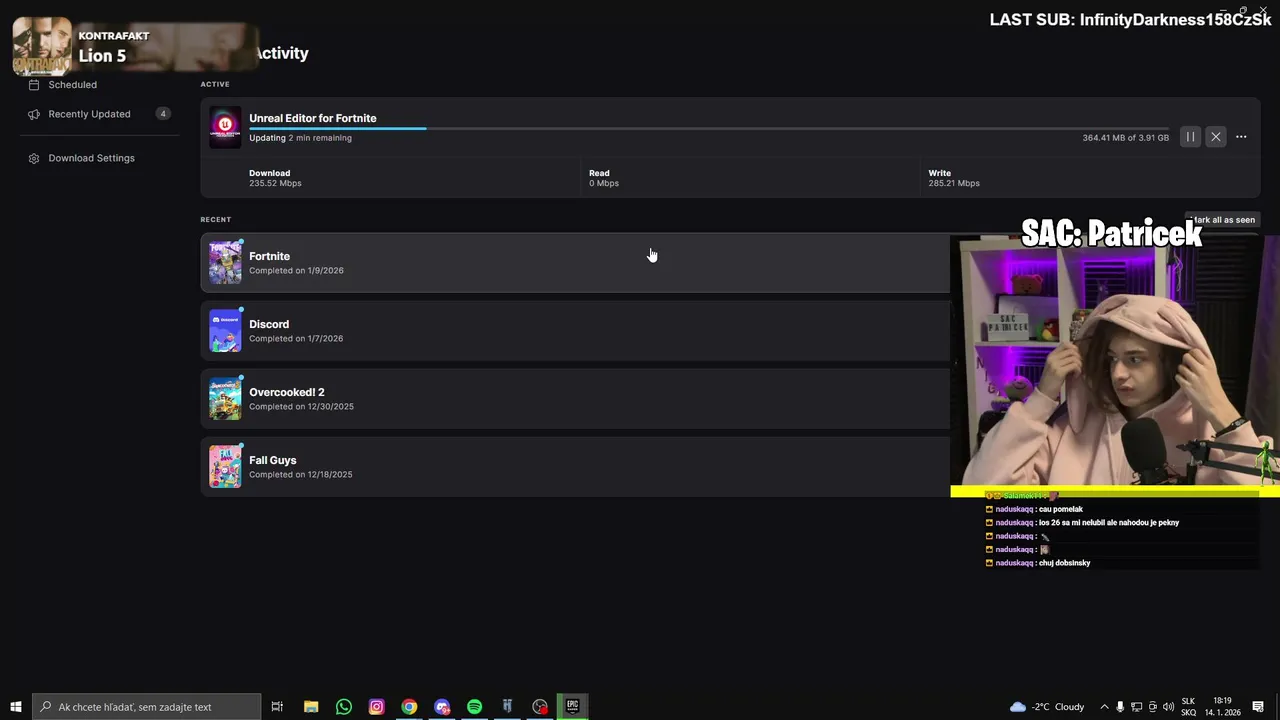Click the Recently Updated megaphone icon
This screenshot has width=1280, height=720.
pyautogui.click(x=34, y=114)
